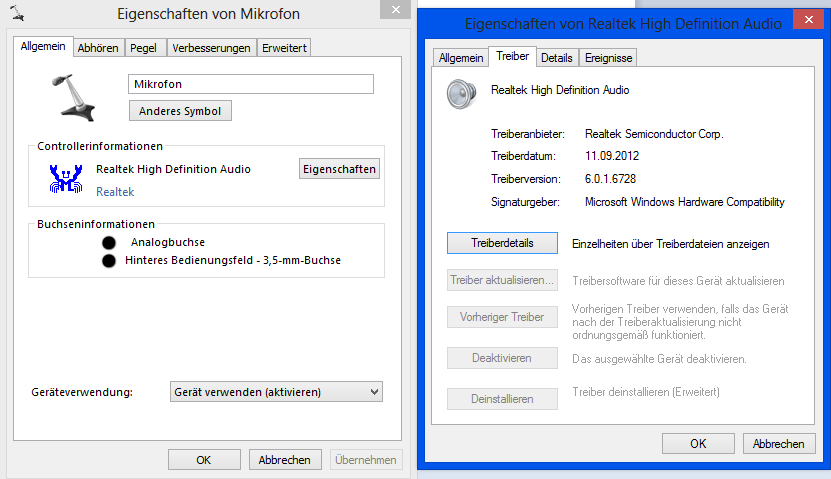Click Realtek High Definition Audio device heading

click(x=560, y=90)
